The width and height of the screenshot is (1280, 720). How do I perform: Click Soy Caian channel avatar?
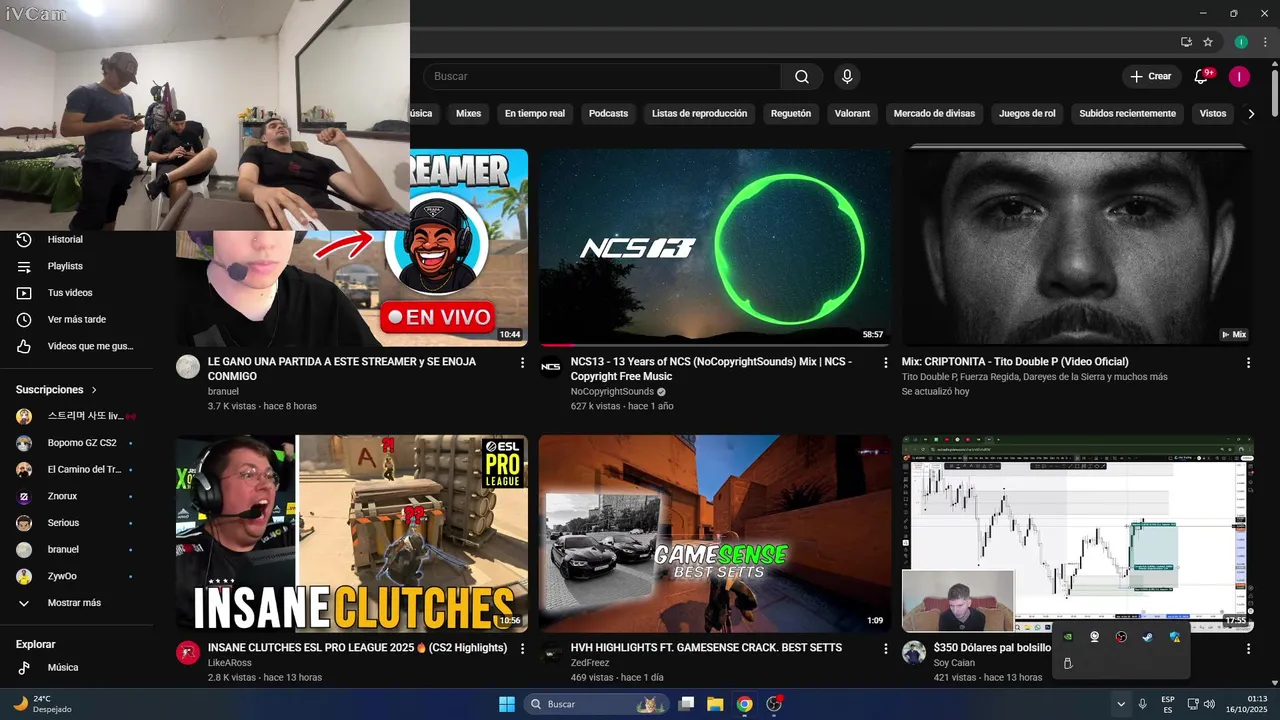click(x=914, y=653)
